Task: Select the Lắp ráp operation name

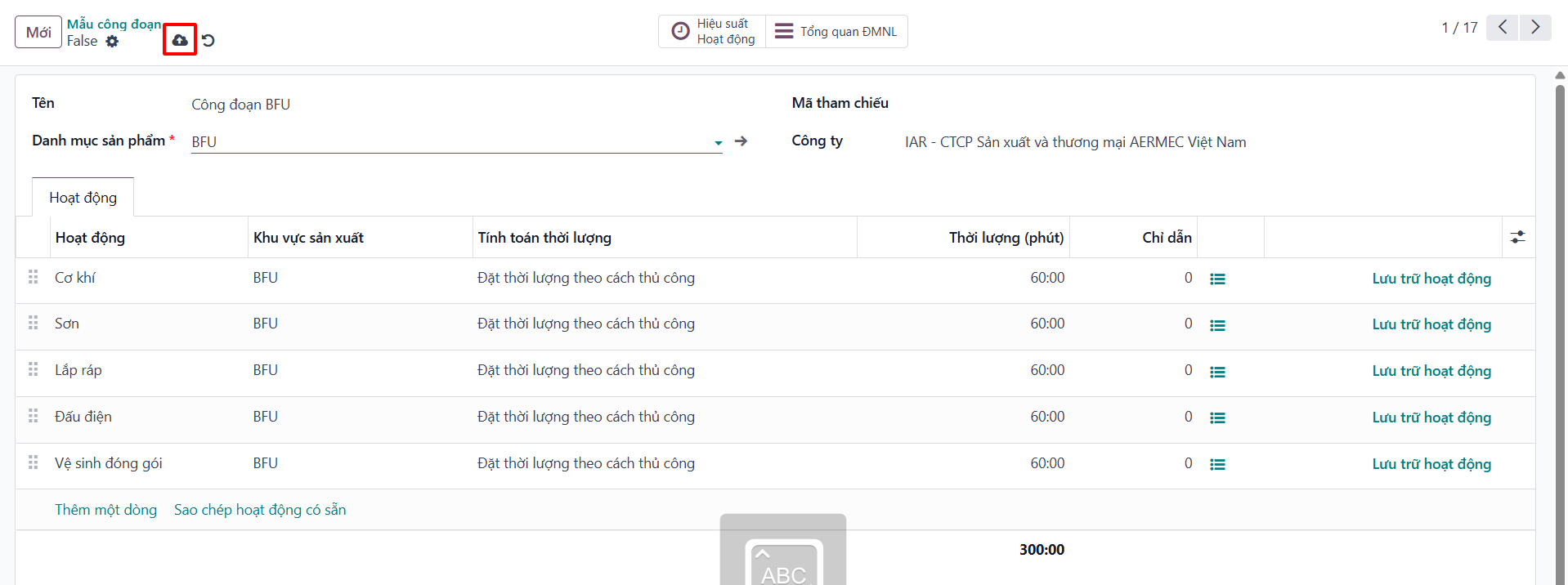Action: [78, 370]
